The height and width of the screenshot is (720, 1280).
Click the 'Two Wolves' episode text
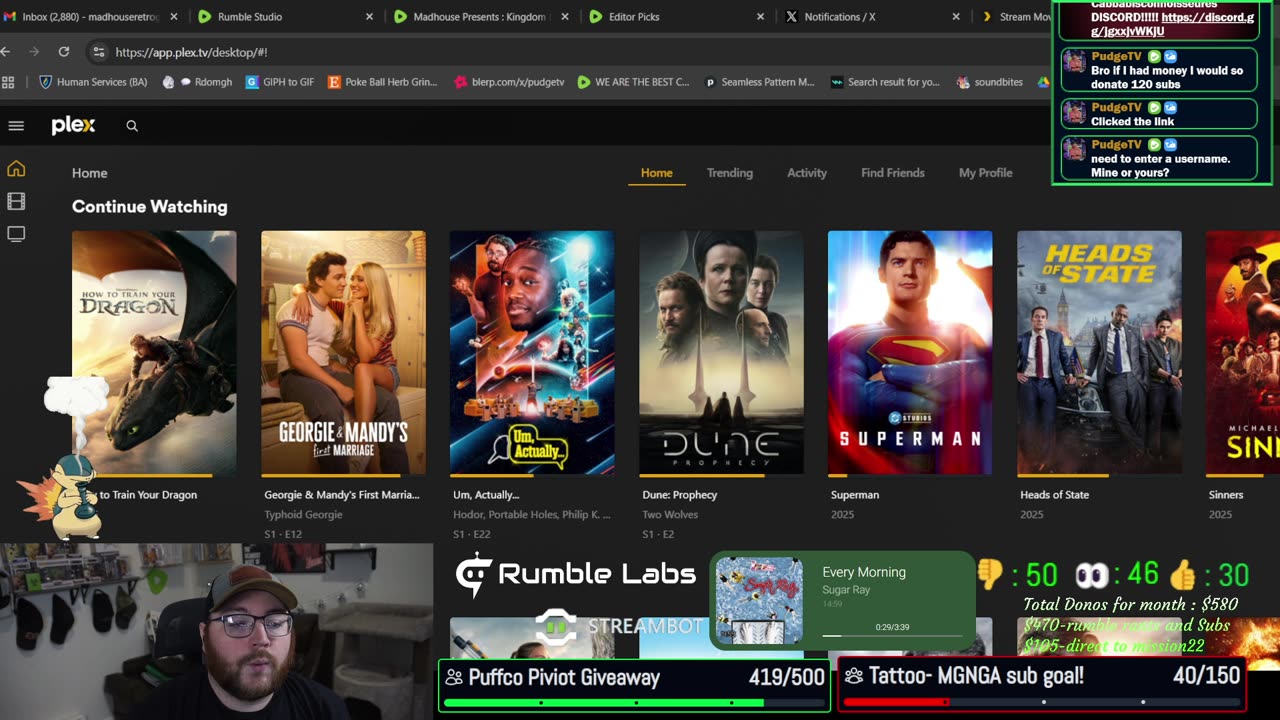click(670, 515)
